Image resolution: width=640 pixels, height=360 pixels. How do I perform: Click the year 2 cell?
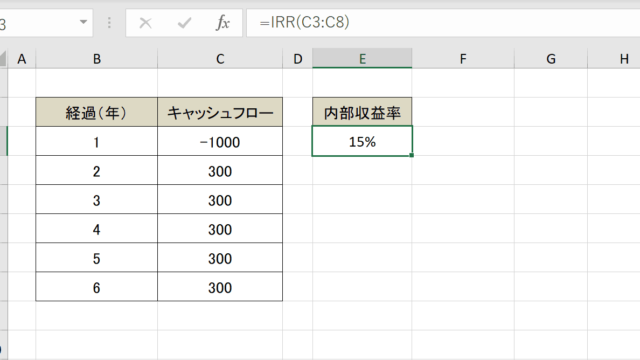click(97, 170)
